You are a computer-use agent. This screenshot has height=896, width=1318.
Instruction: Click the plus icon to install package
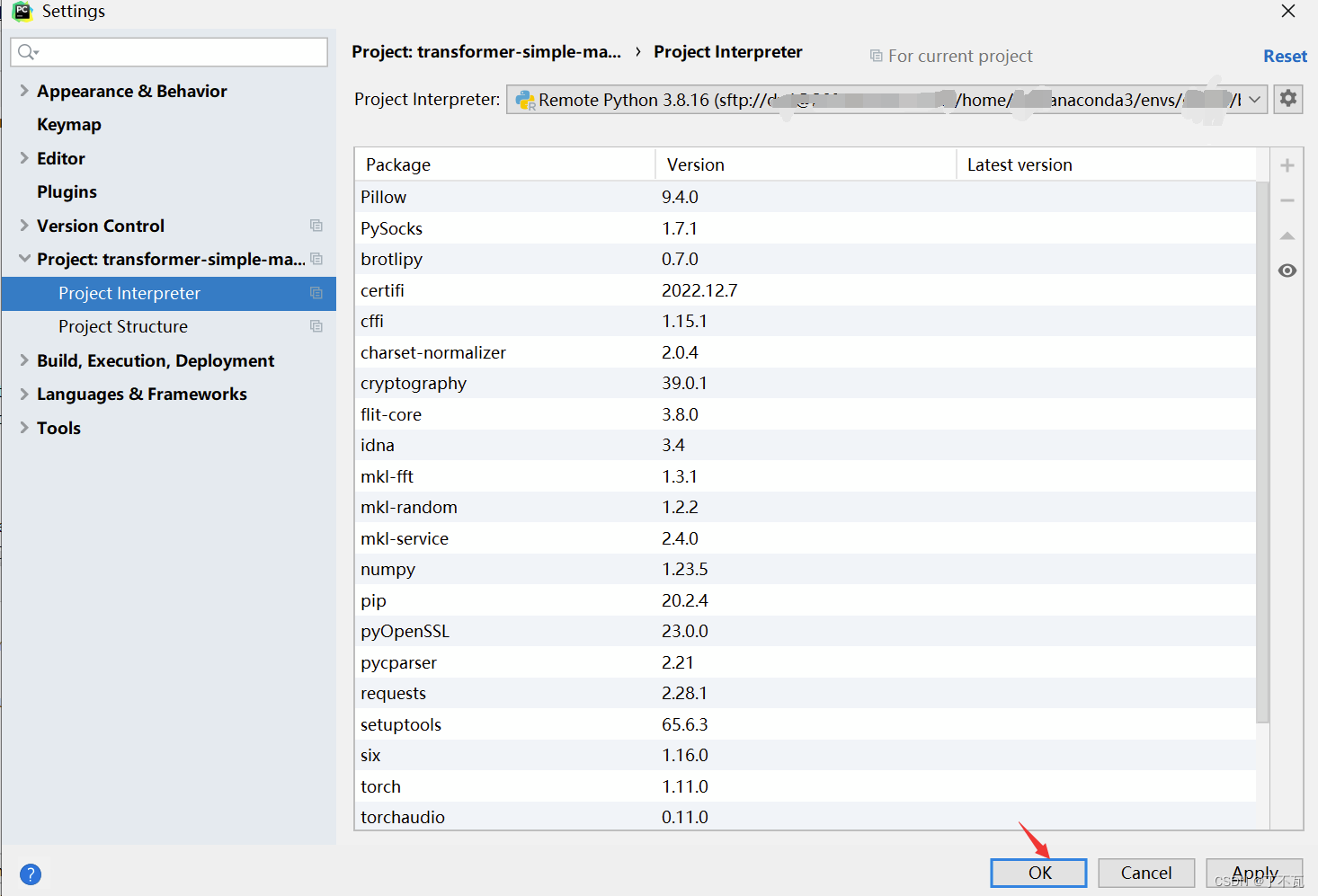point(1287,165)
